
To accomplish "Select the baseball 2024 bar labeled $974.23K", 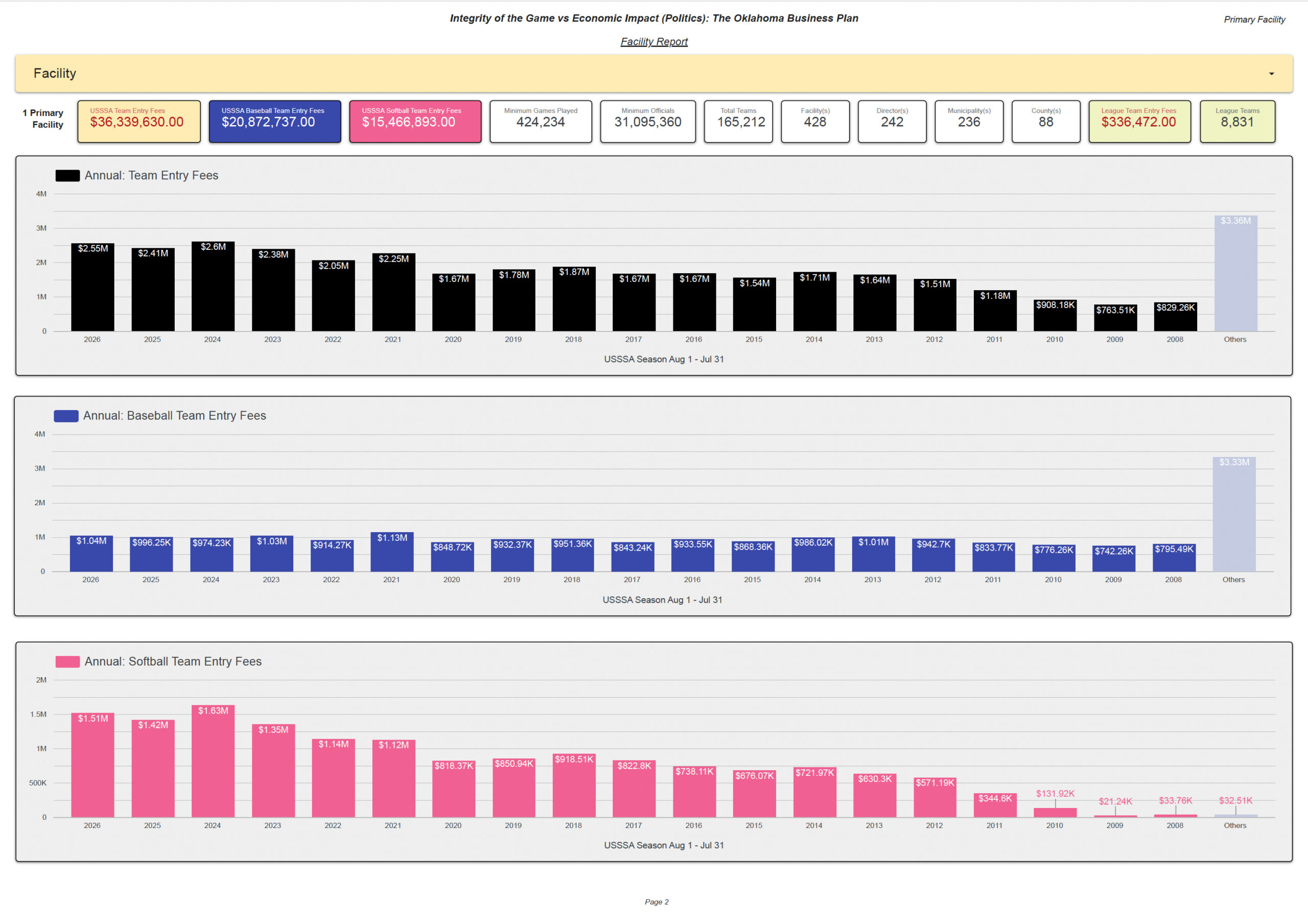I will pos(212,555).
